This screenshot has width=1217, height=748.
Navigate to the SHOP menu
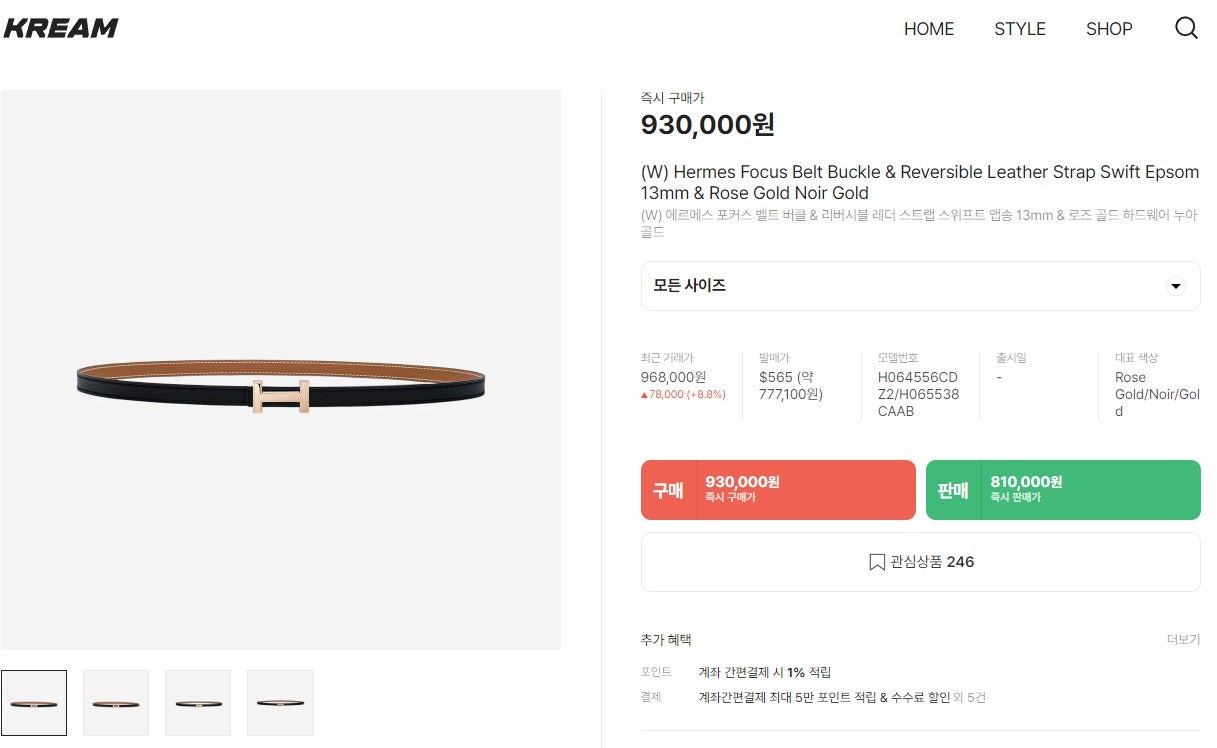1109,29
